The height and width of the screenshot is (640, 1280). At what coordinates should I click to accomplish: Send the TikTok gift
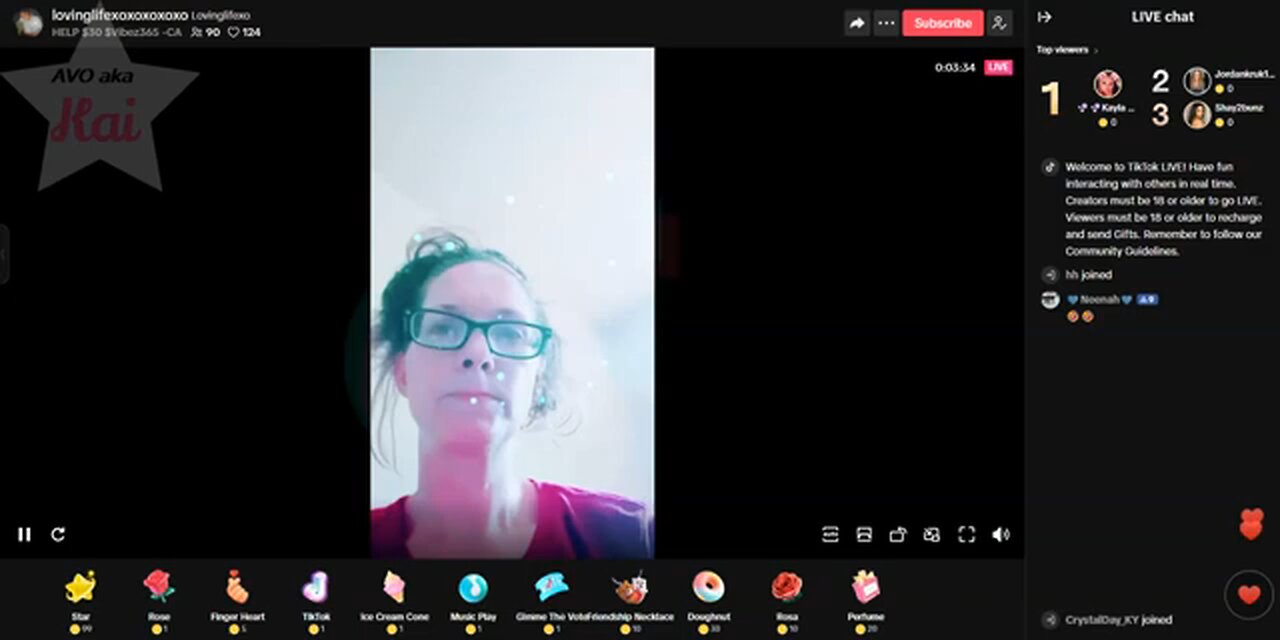coord(315,601)
